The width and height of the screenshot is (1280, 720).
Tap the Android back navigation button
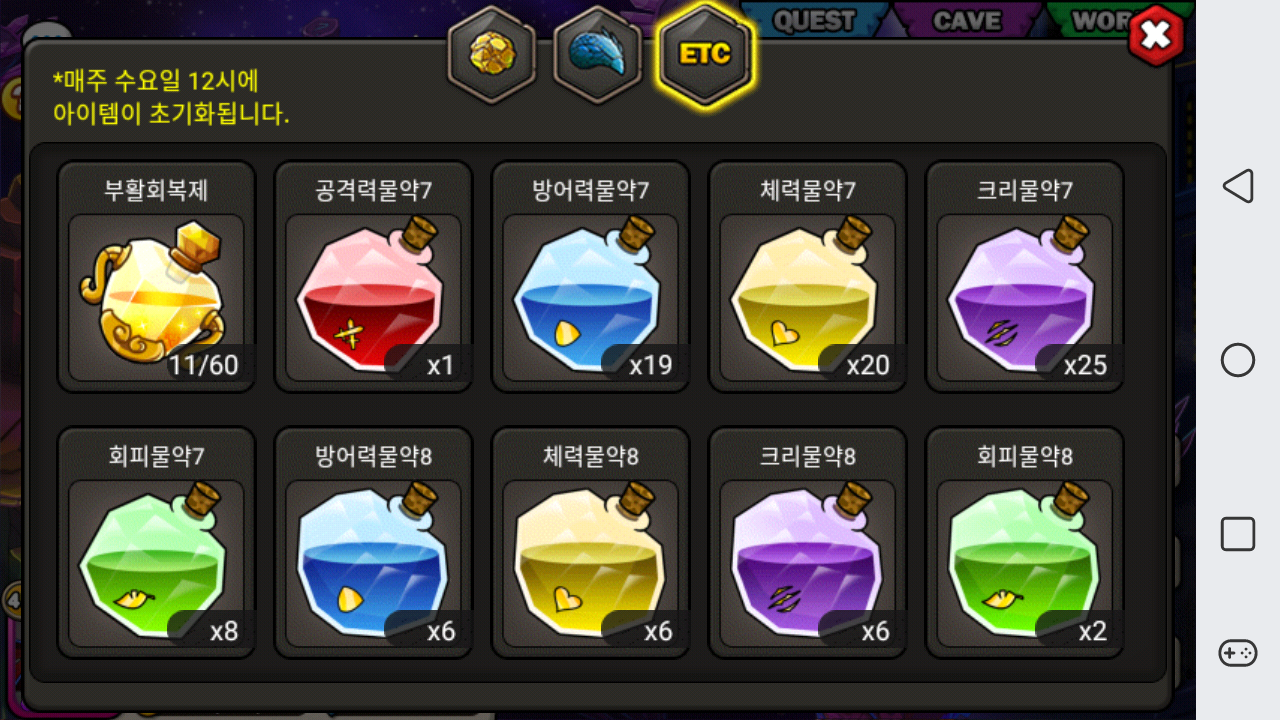(1238, 186)
